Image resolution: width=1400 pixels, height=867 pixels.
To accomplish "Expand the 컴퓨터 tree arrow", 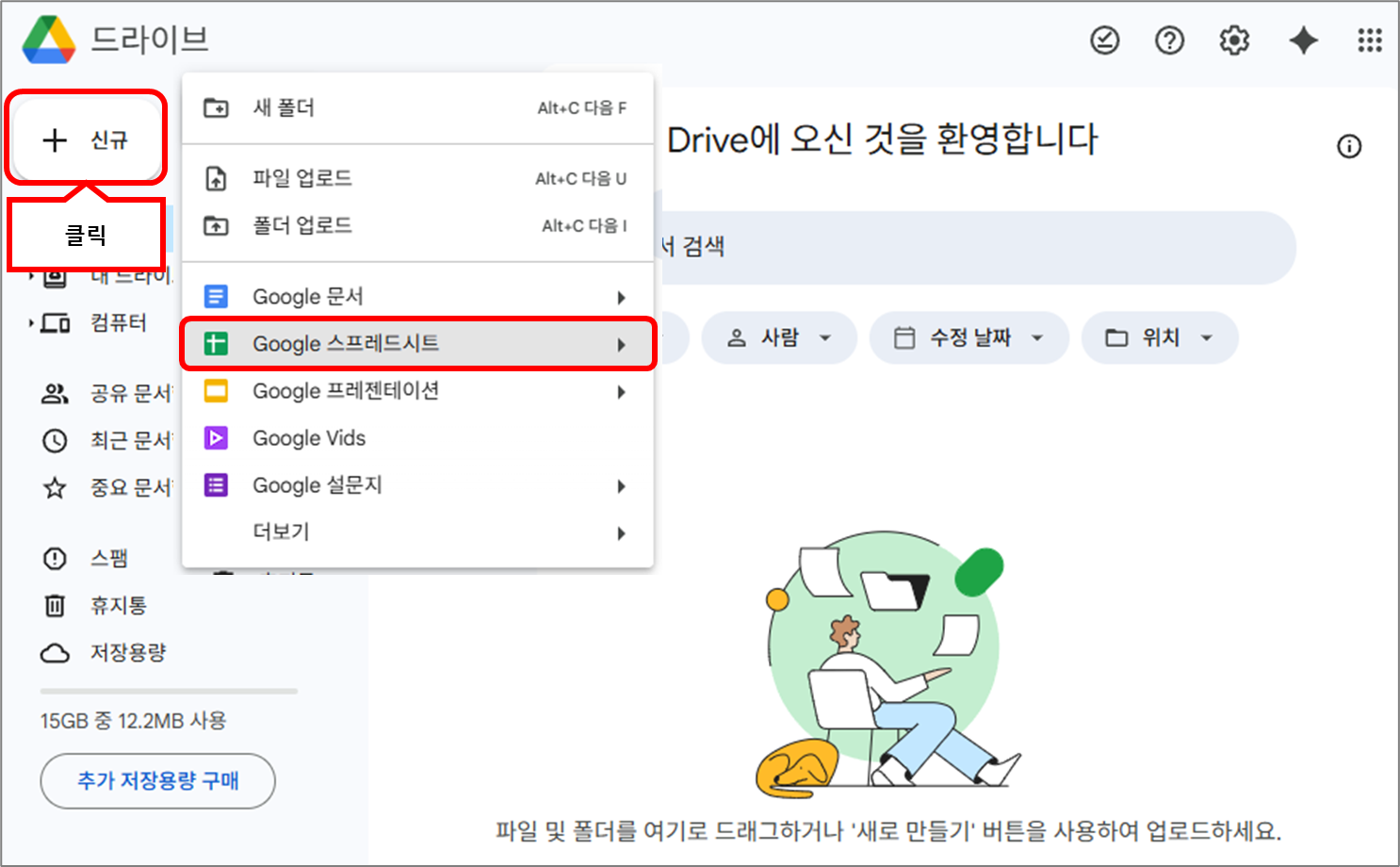I will click(31, 323).
